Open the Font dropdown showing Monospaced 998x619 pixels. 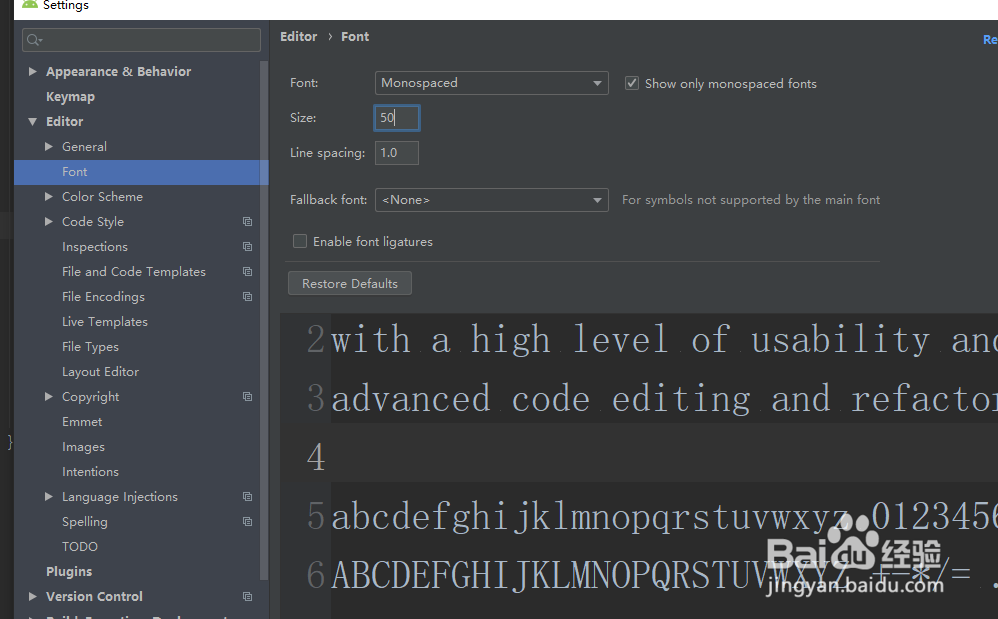491,83
